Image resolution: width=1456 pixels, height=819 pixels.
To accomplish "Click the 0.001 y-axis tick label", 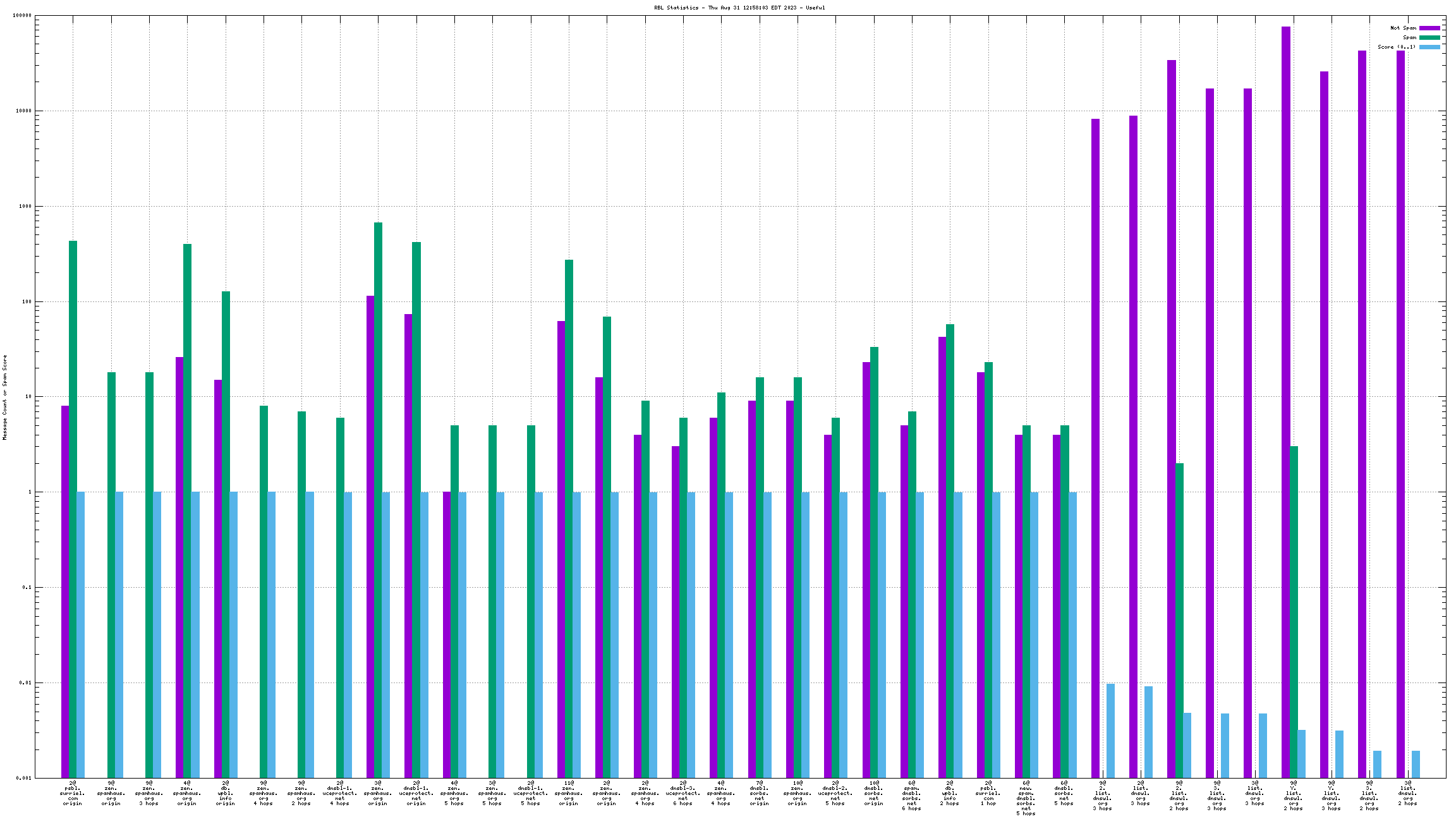I will coord(24,778).
